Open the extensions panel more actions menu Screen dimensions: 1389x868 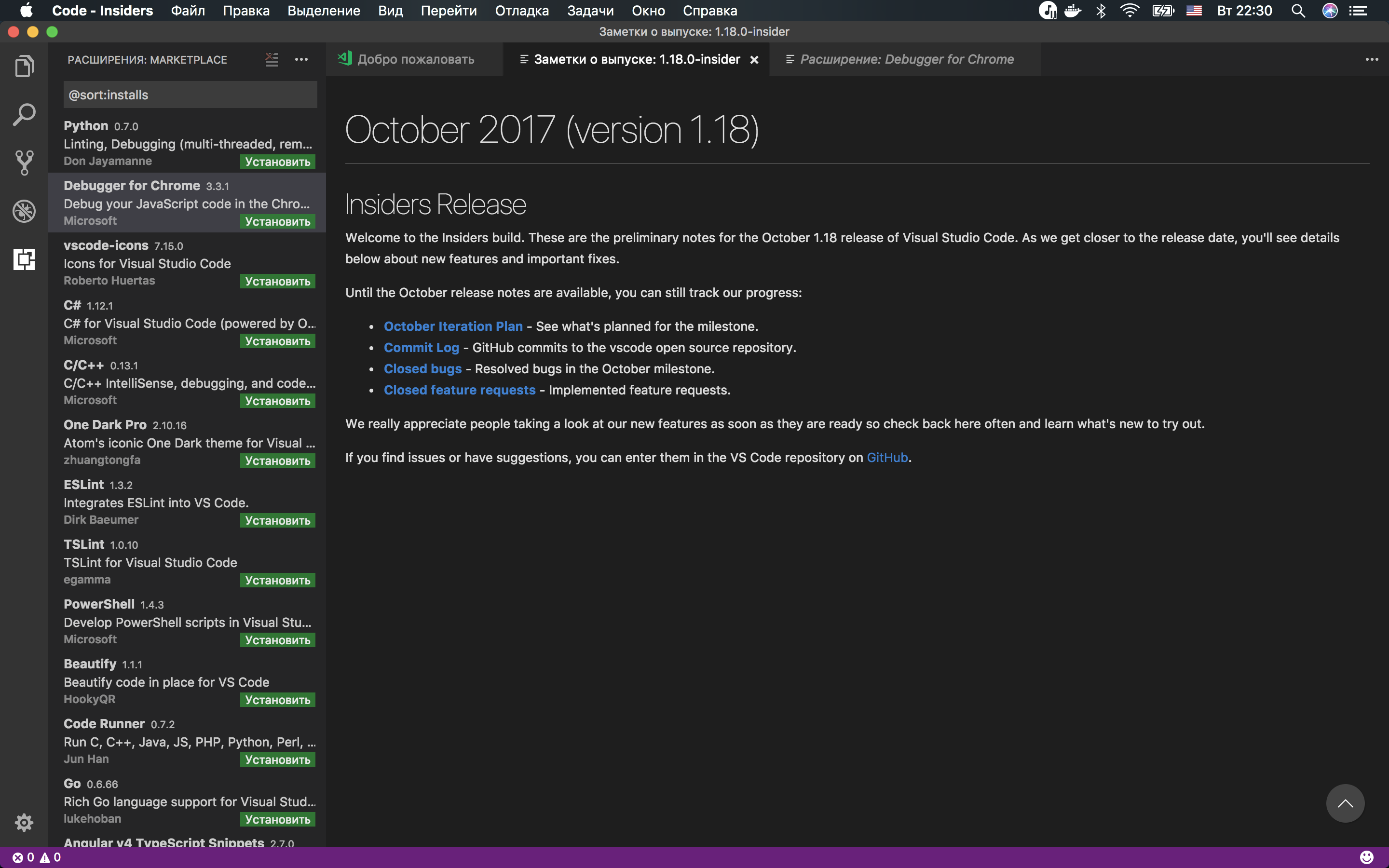point(302,59)
